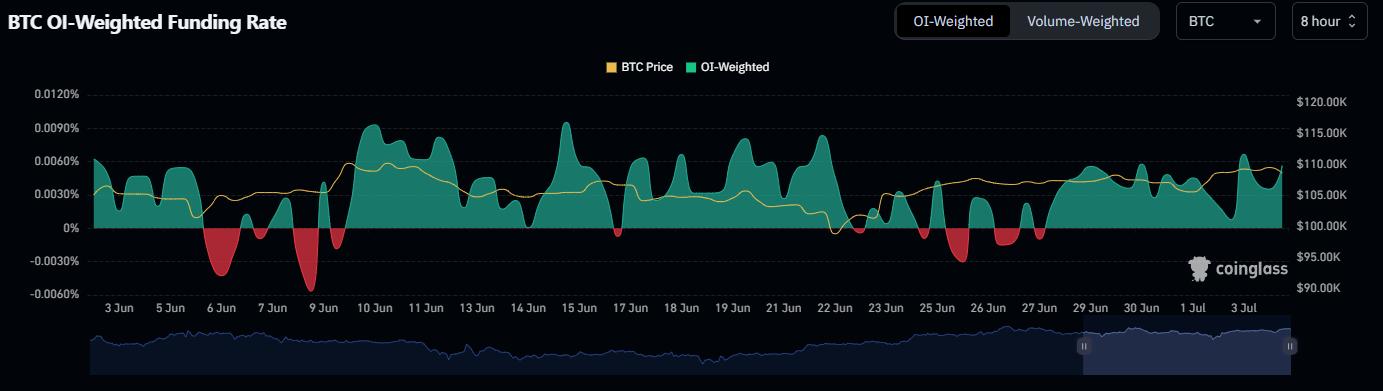Switch to Volume-Weighted tab
This screenshot has width=1383, height=391.
click(1083, 21)
